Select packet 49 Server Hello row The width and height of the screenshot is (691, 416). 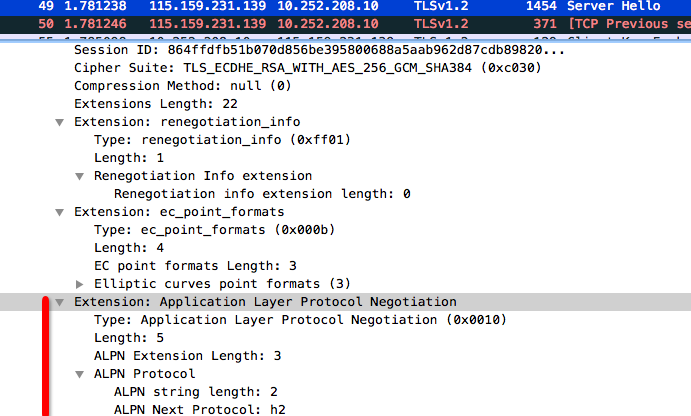pos(346,6)
